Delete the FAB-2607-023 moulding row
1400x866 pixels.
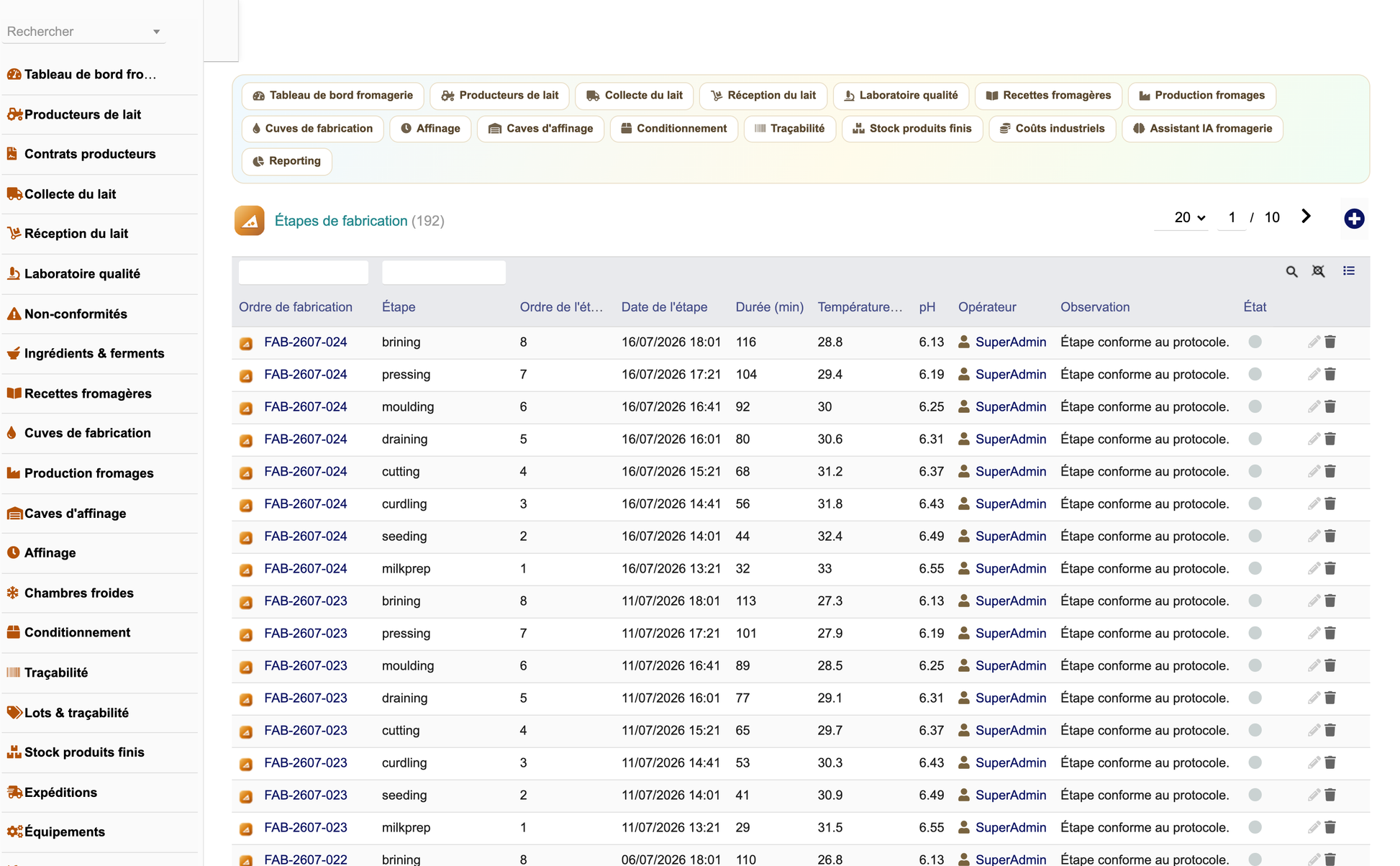(1330, 665)
